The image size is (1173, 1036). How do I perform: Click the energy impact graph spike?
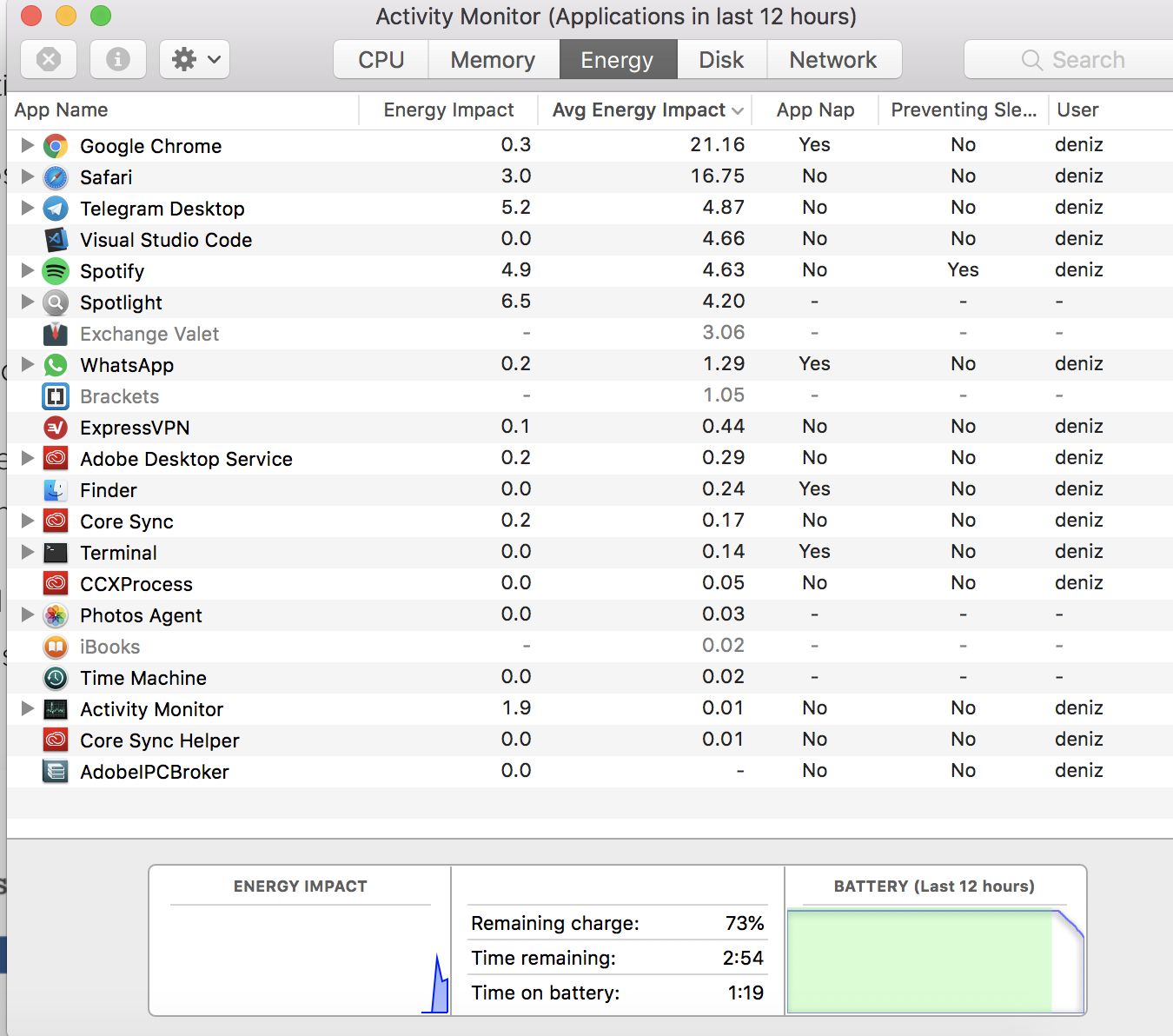[440, 984]
